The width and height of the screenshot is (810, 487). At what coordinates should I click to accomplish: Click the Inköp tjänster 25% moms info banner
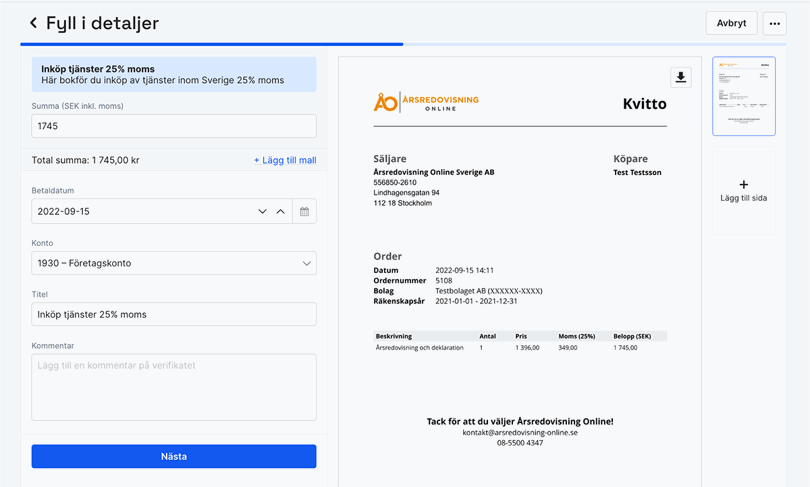point(173,75)
